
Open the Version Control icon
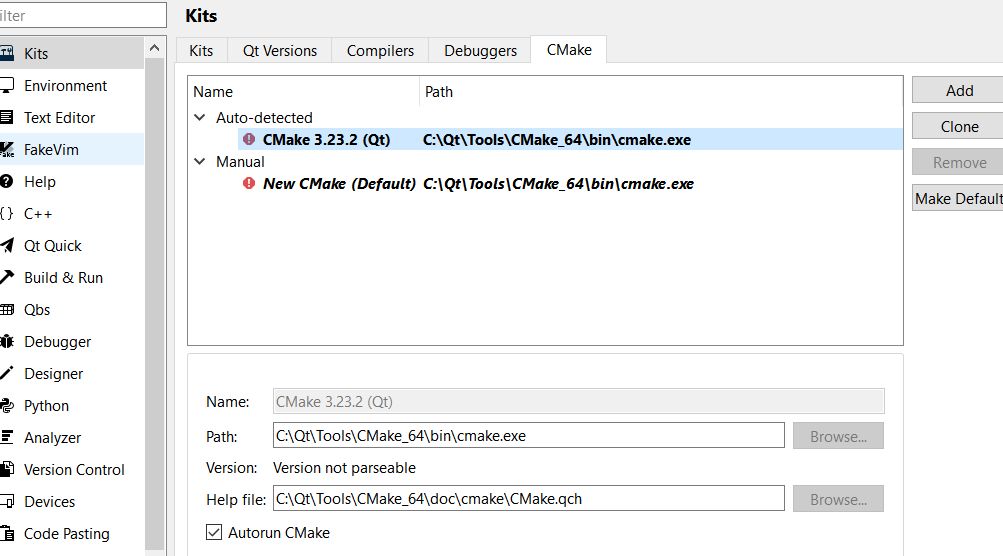click(6, 469)
